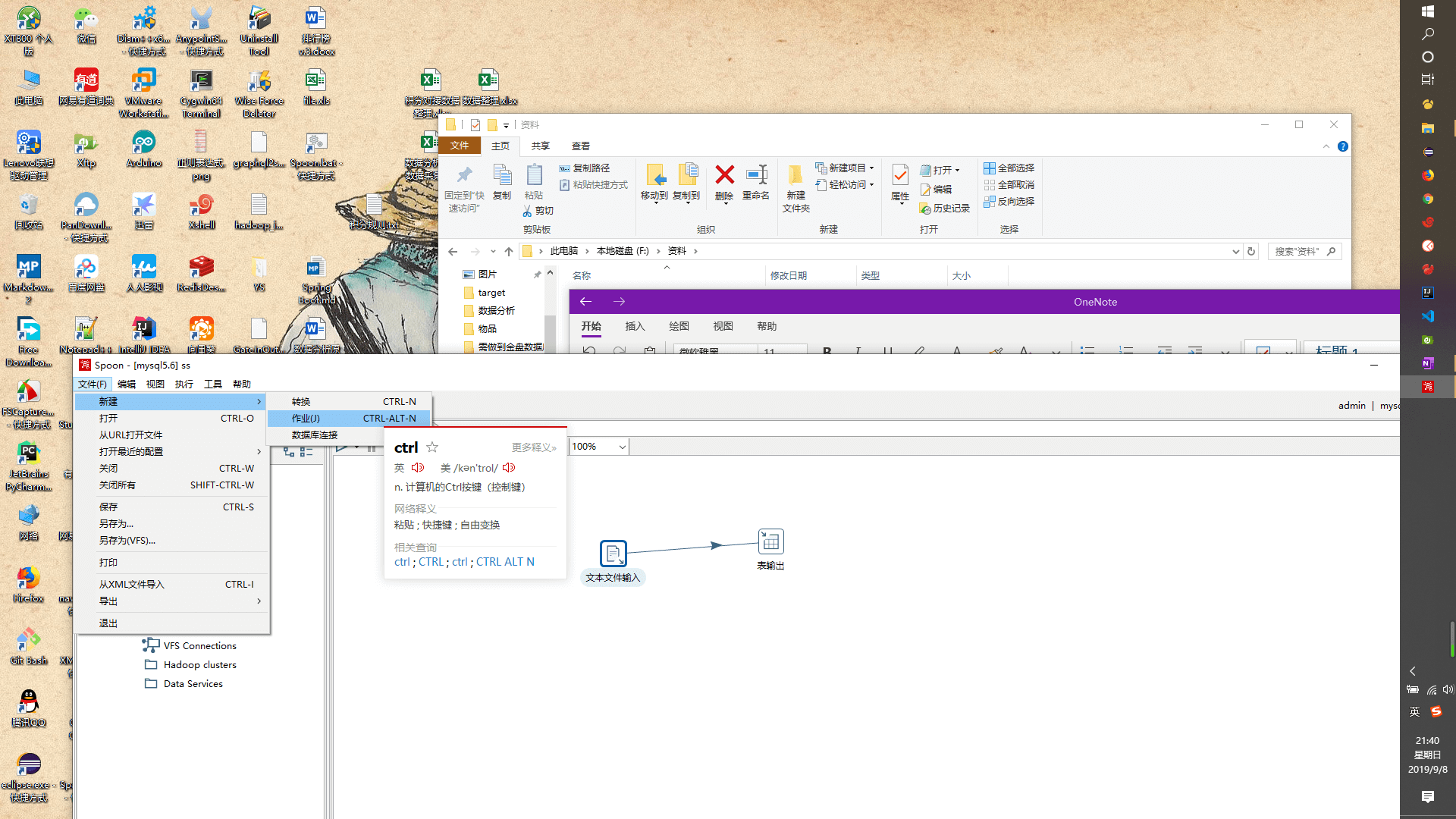Click the 移动到 move-to icon in Explorer

click(655, 175)
